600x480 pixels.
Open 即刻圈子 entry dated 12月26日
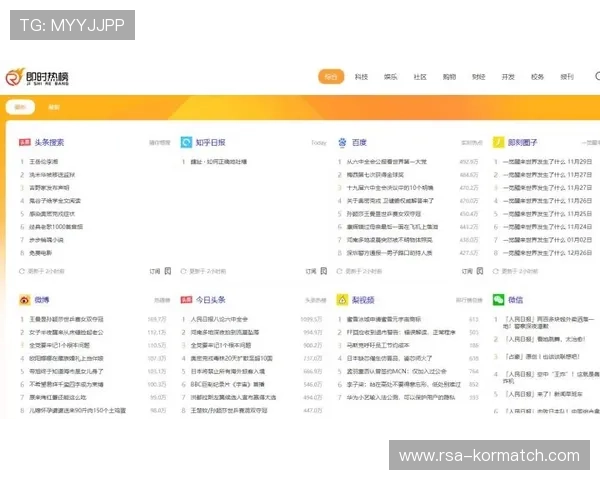pyautogui.click(x=548, y=253)
